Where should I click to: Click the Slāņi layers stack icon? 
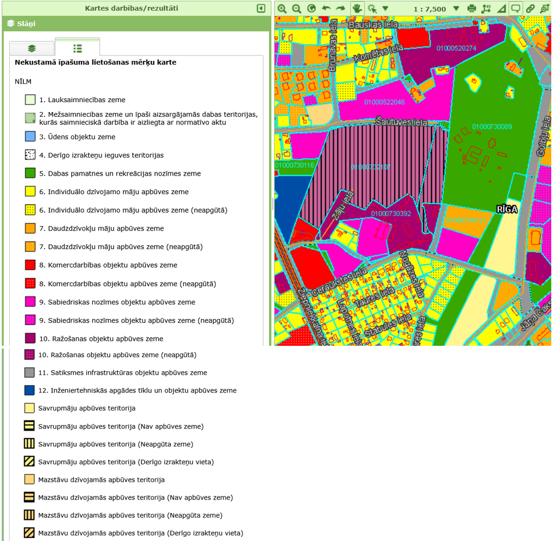coord(10,24)
